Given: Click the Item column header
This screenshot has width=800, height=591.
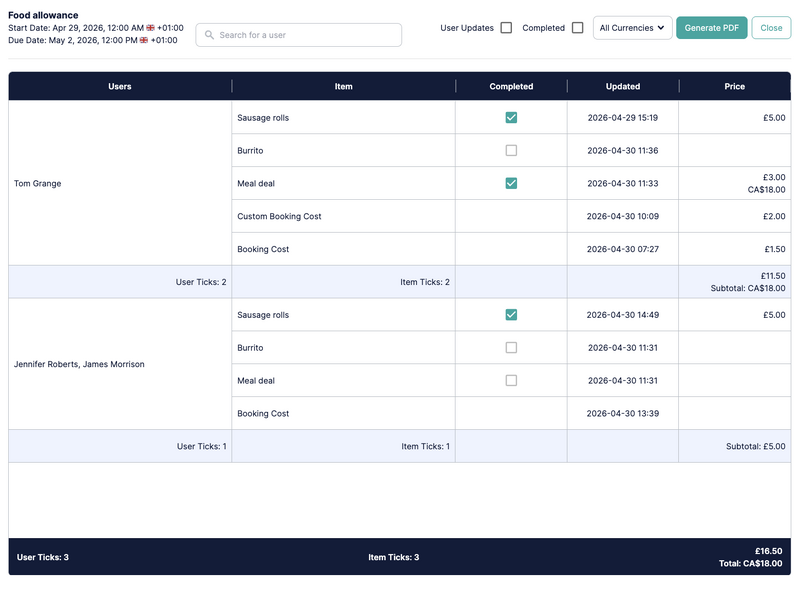Looking at the screenshot, I should coord(343,86).
